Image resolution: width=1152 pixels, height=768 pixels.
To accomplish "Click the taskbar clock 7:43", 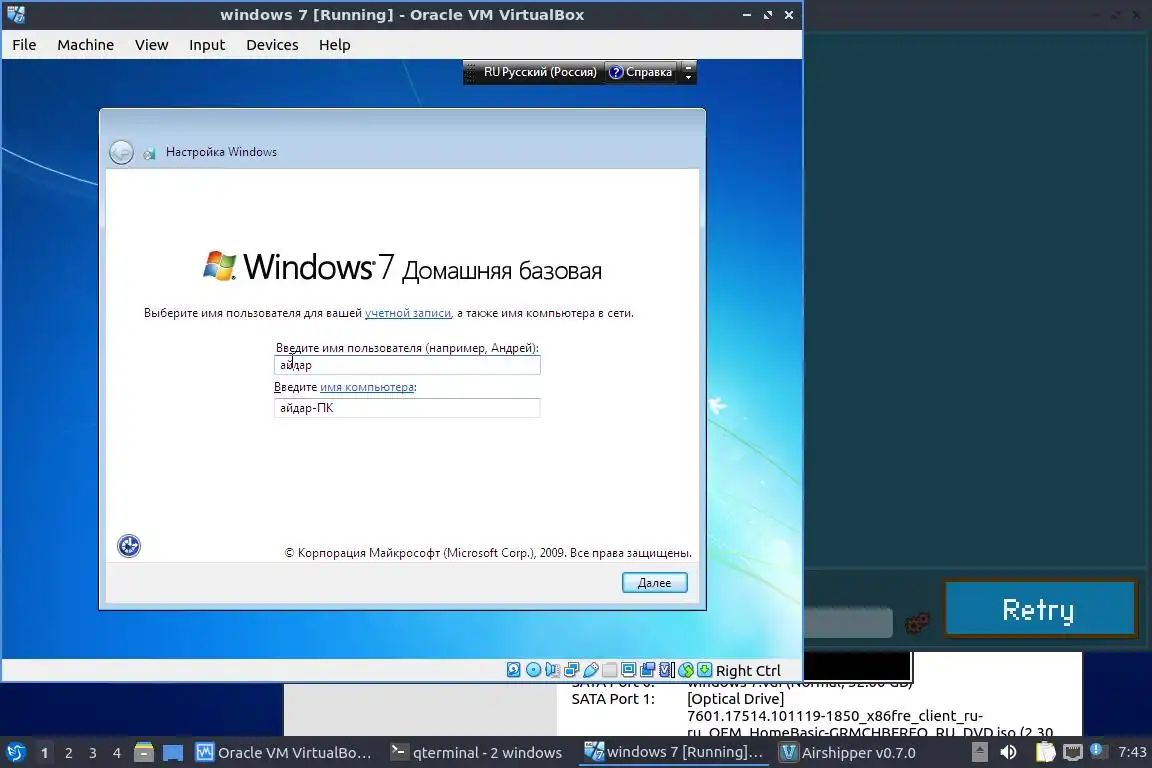I will coord(1132,752).
